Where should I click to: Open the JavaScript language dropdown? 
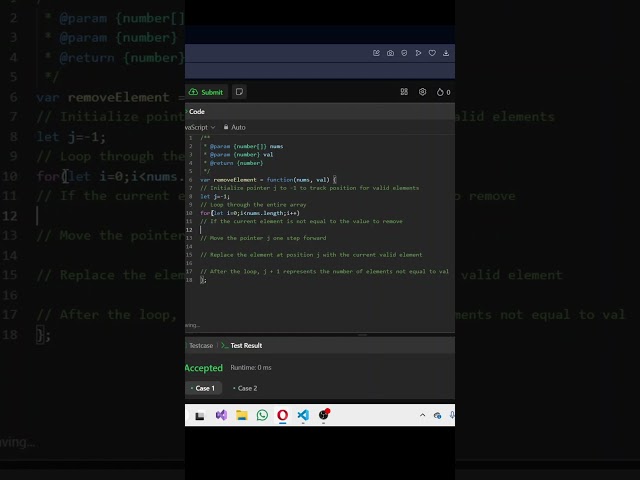(200, 127)
